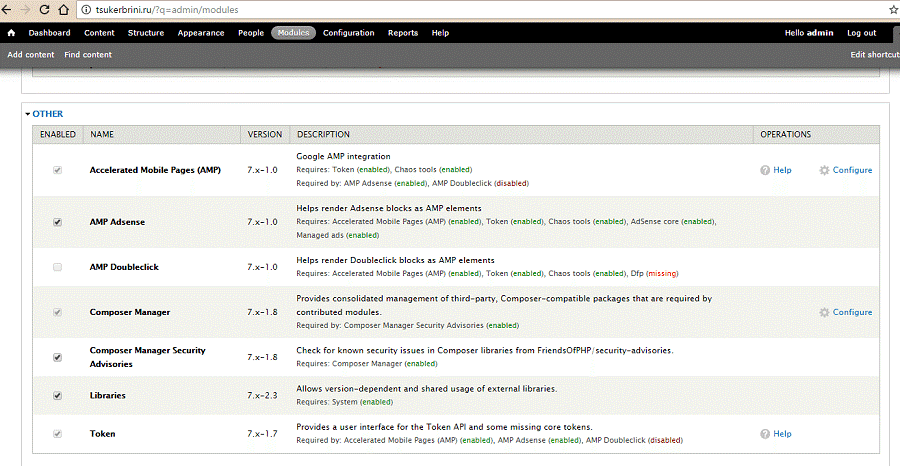Reload the page with the refresh icon
900x466 pixels.
click(44, 10)
